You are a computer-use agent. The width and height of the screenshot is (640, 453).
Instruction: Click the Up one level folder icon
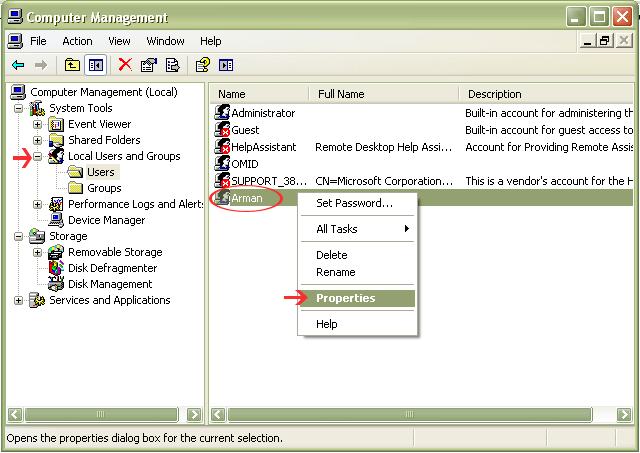pyautogui.click(x=72, y=65)
